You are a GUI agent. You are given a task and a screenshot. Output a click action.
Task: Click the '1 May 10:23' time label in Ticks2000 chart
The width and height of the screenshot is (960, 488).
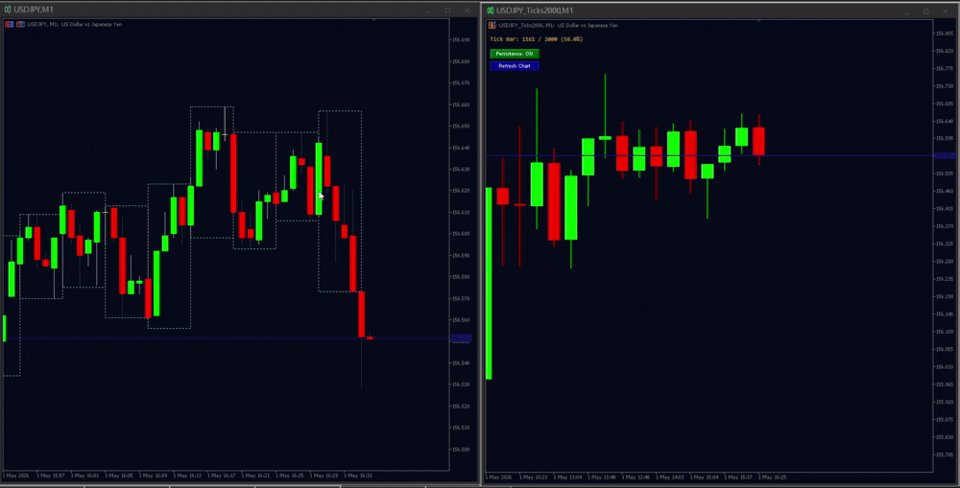(534, 477)
